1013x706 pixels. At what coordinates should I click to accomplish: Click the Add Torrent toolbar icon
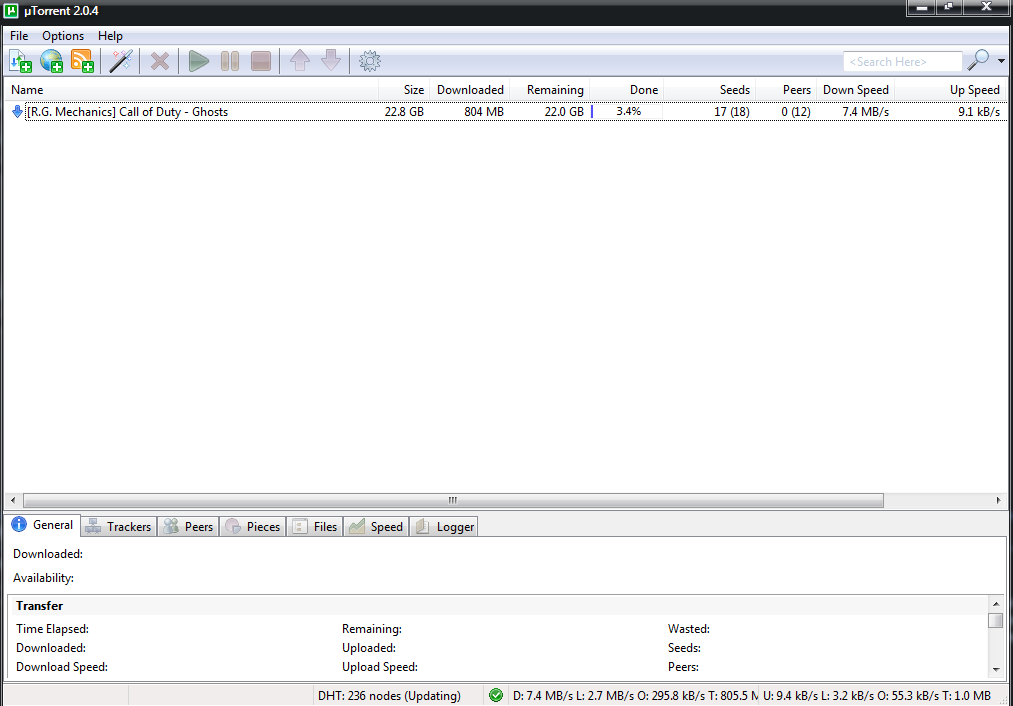click(21, 61)
